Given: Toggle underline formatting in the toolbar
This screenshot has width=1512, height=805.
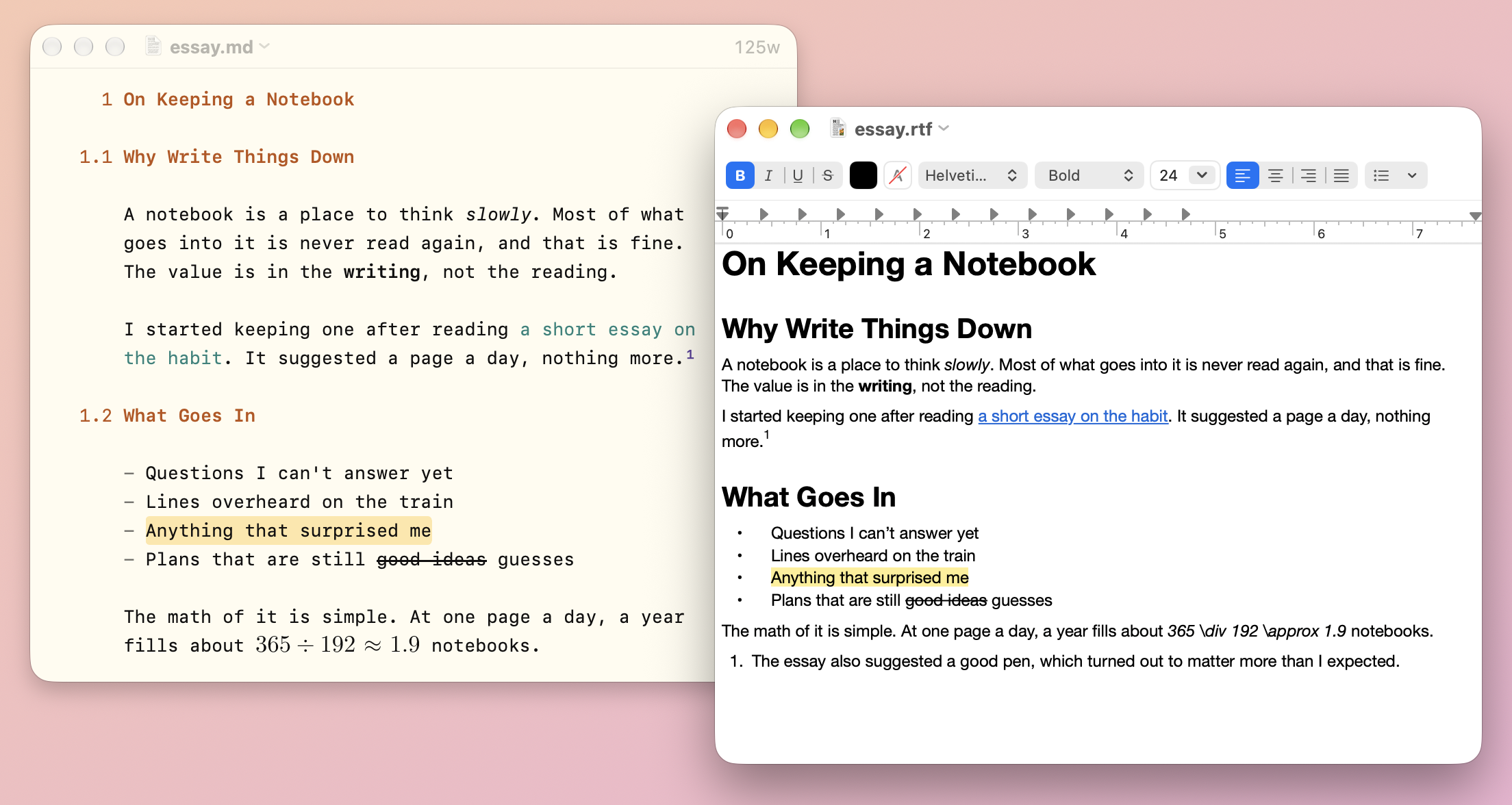Looking at the screenshot, I should tap(798, 176).
